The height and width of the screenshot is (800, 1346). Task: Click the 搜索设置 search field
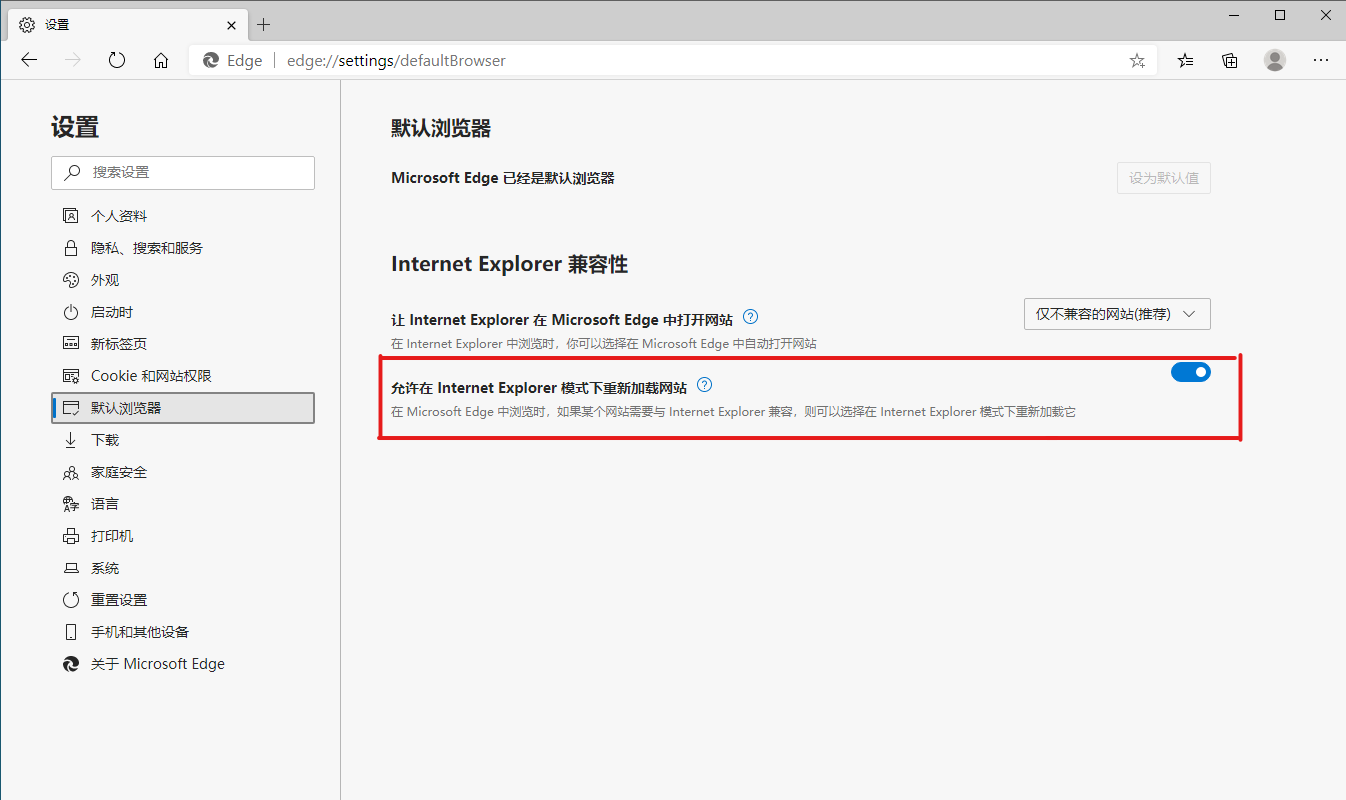(x=183, y=172)
